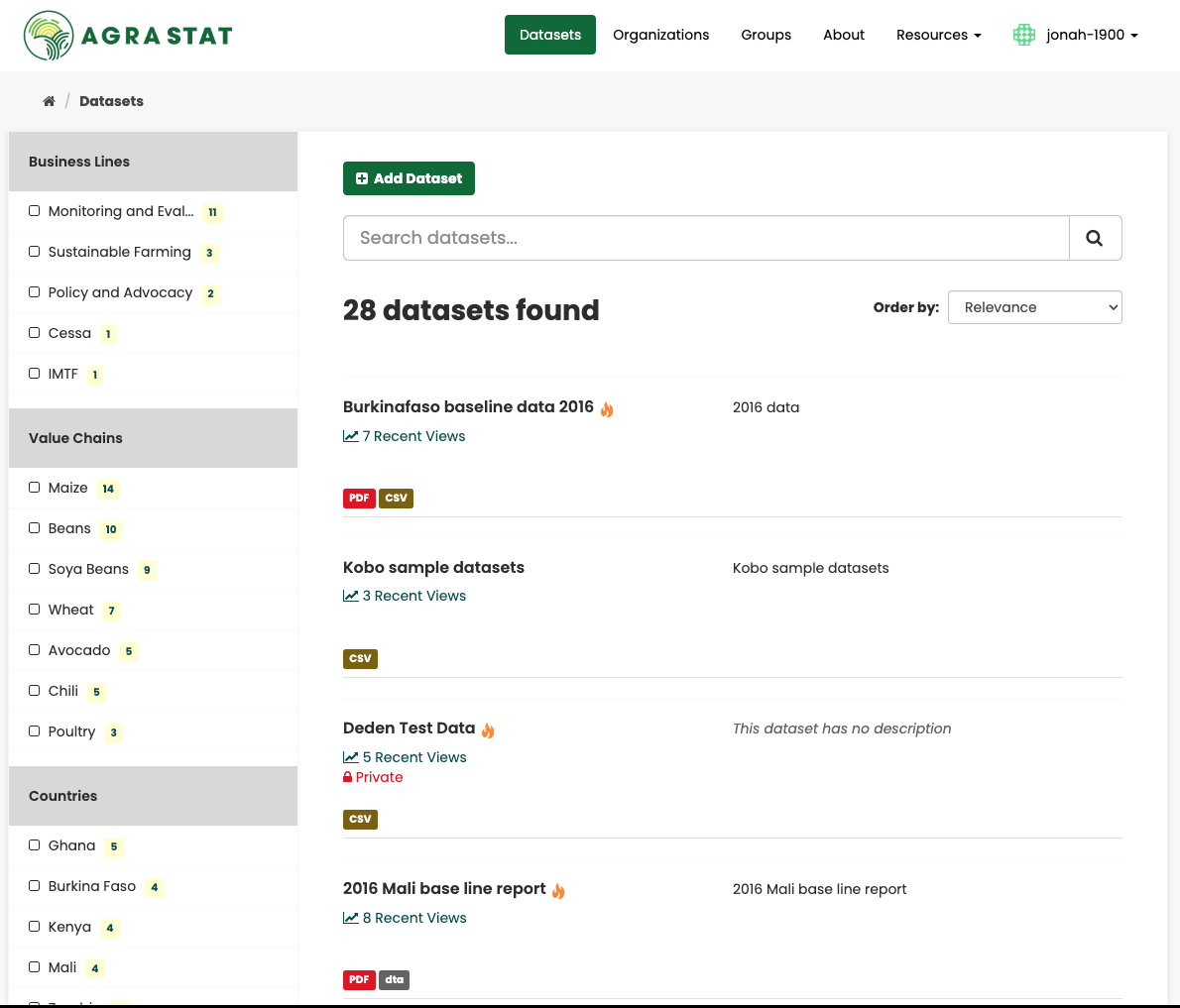This screenshot has height=1008, width=1180.
Task: Click the chart icon beside 7 Recent Views
Action: tap(351, 436)
